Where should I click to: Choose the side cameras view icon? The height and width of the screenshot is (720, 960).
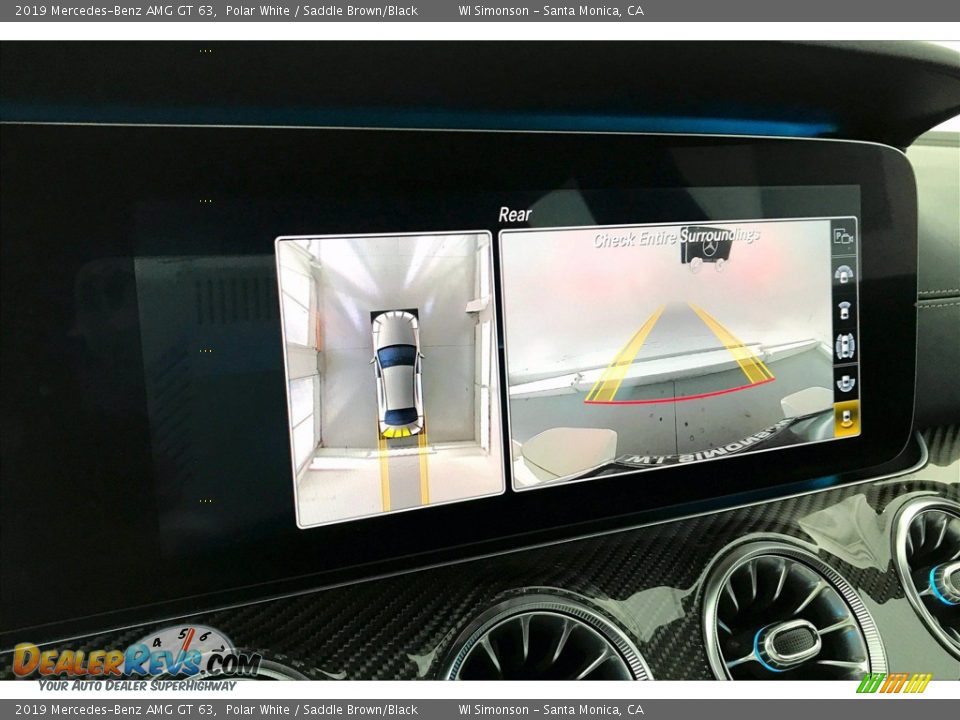point(845,346)
